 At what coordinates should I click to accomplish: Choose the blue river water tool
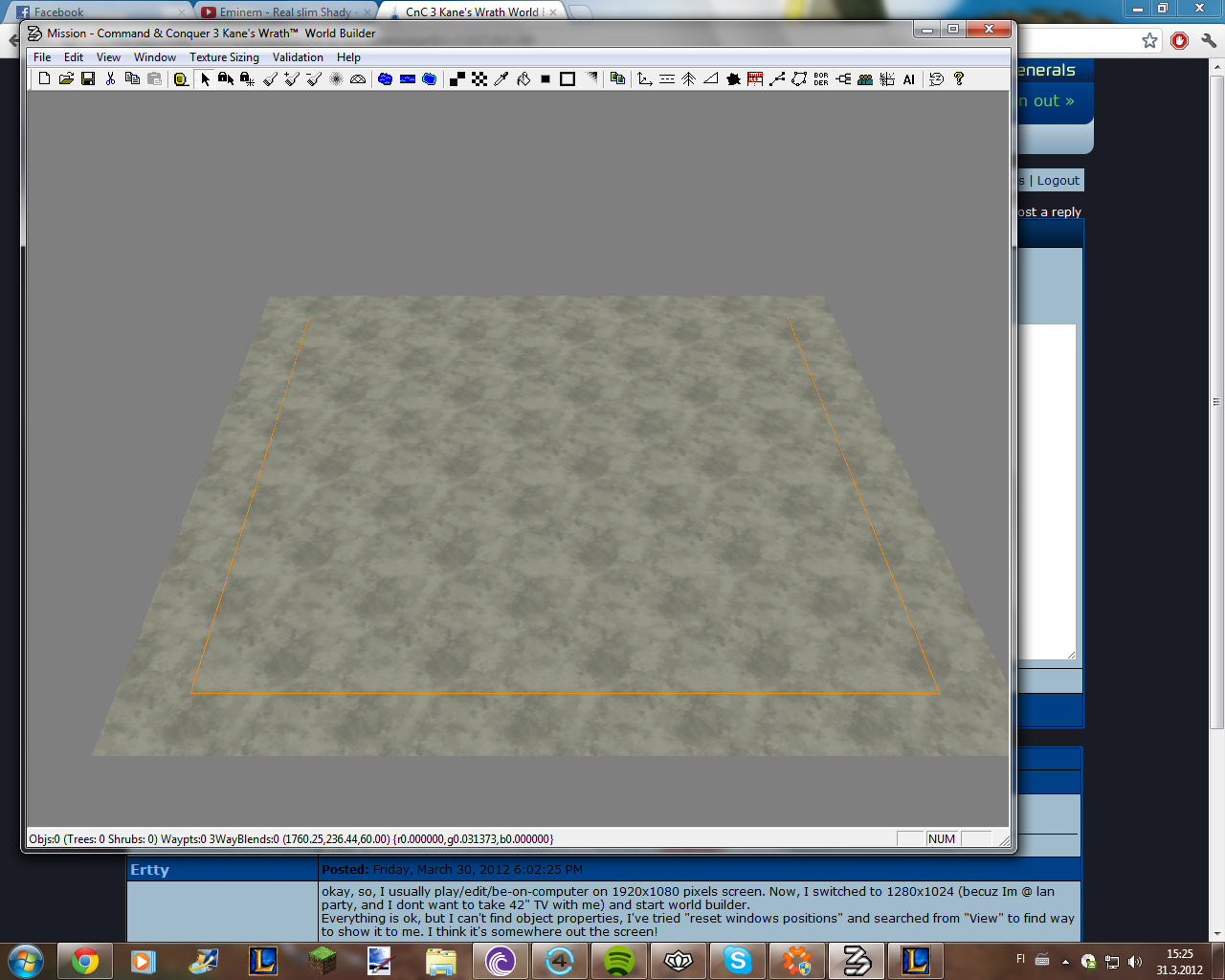(x=408, y=79)
